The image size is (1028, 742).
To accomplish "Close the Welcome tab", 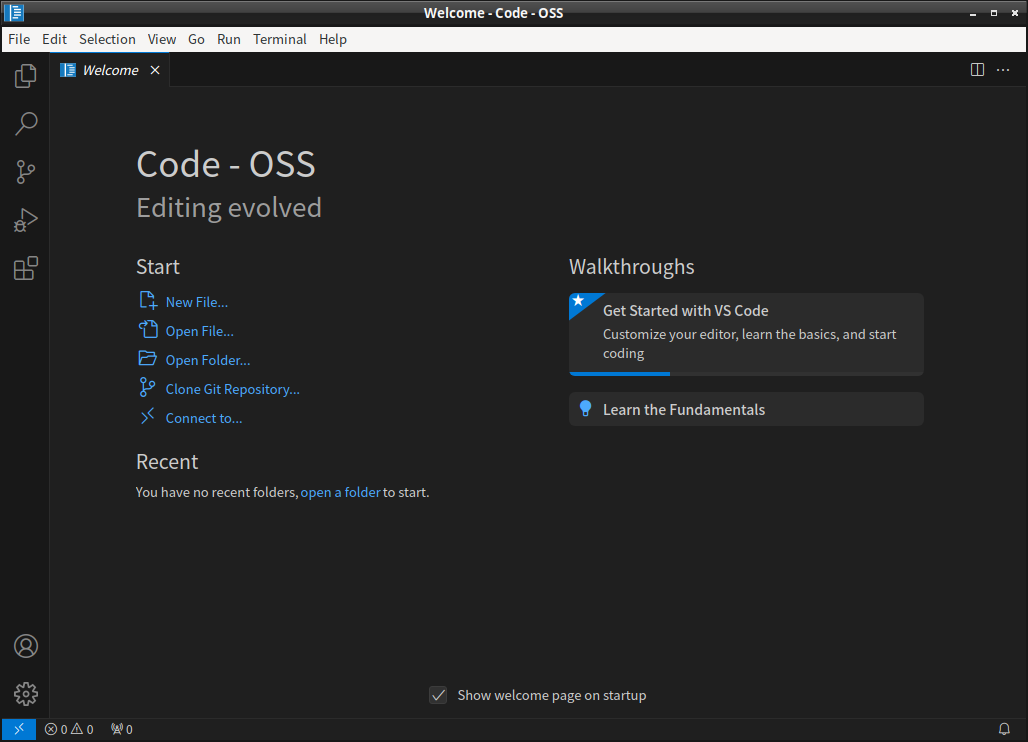I will (155, 70).
